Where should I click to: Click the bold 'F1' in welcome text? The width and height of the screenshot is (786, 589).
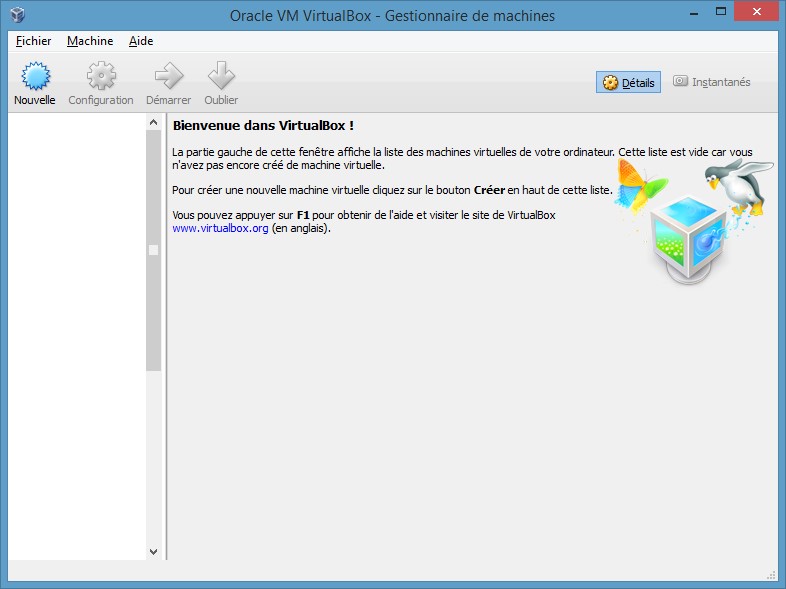pos(303,215)
